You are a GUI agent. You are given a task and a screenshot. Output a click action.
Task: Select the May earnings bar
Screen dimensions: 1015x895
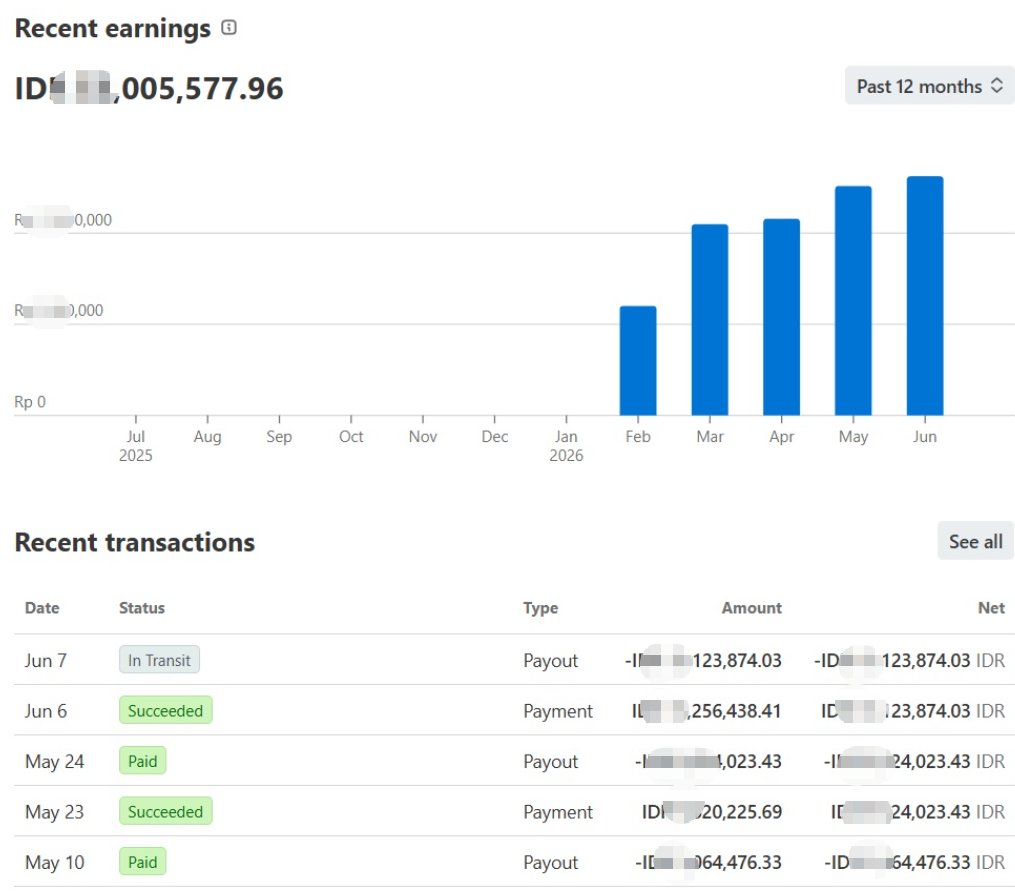(x=853, y=301)
